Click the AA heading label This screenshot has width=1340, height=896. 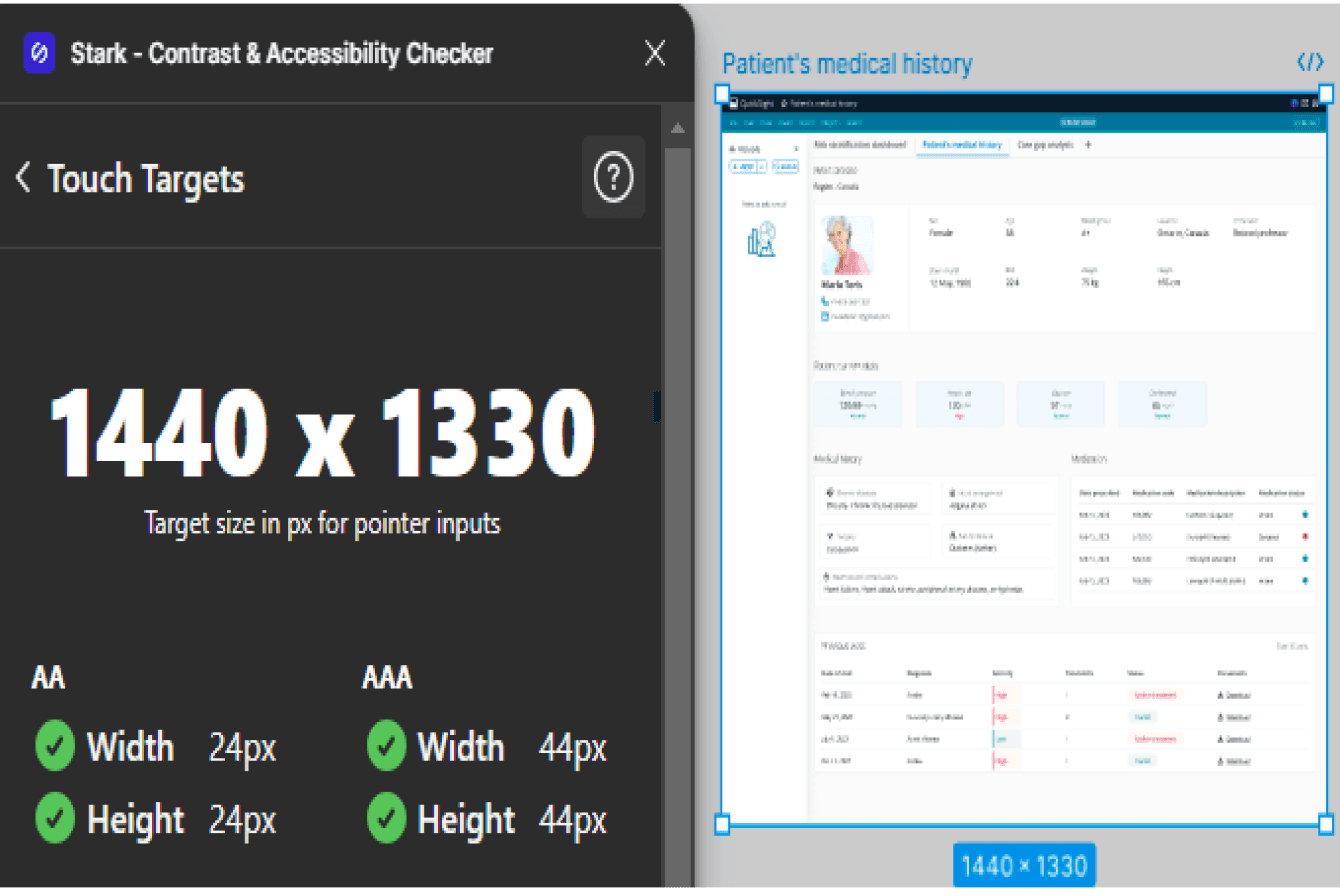48,678
